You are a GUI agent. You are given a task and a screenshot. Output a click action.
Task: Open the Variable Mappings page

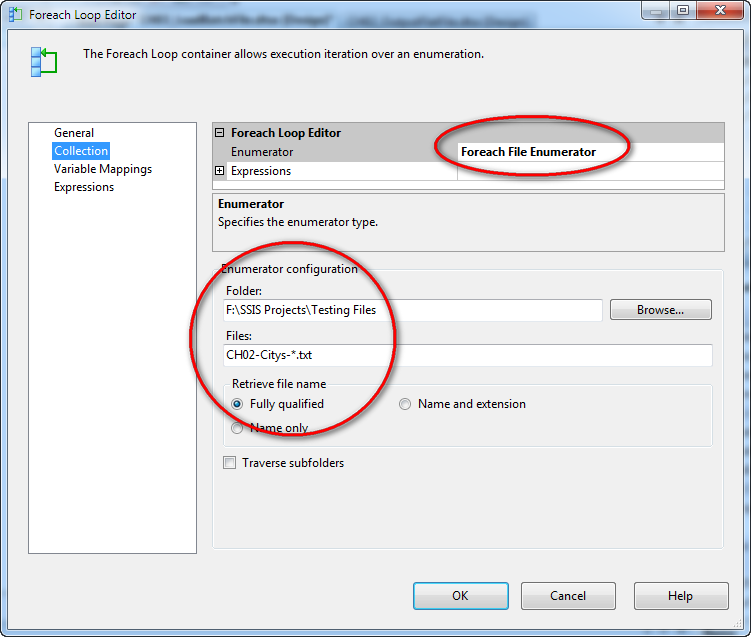point(102,169)
